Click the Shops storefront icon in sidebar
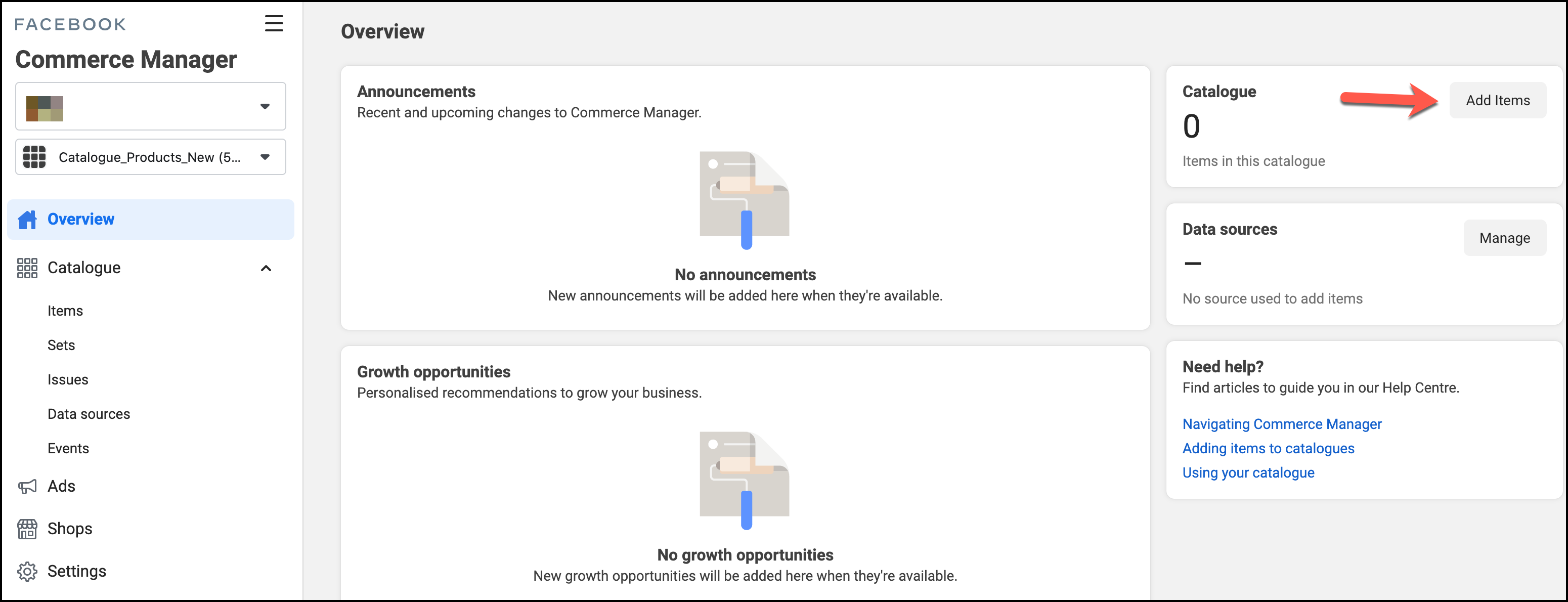 (26, 528)
